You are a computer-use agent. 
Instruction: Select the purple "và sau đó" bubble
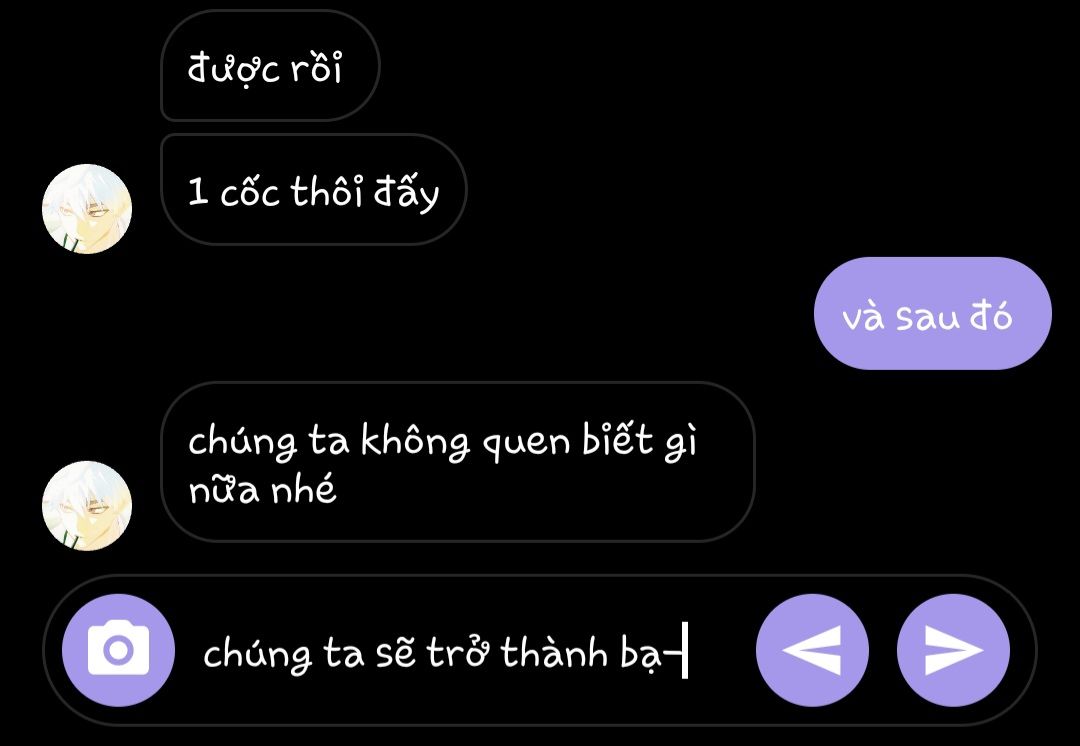point(933,313)
